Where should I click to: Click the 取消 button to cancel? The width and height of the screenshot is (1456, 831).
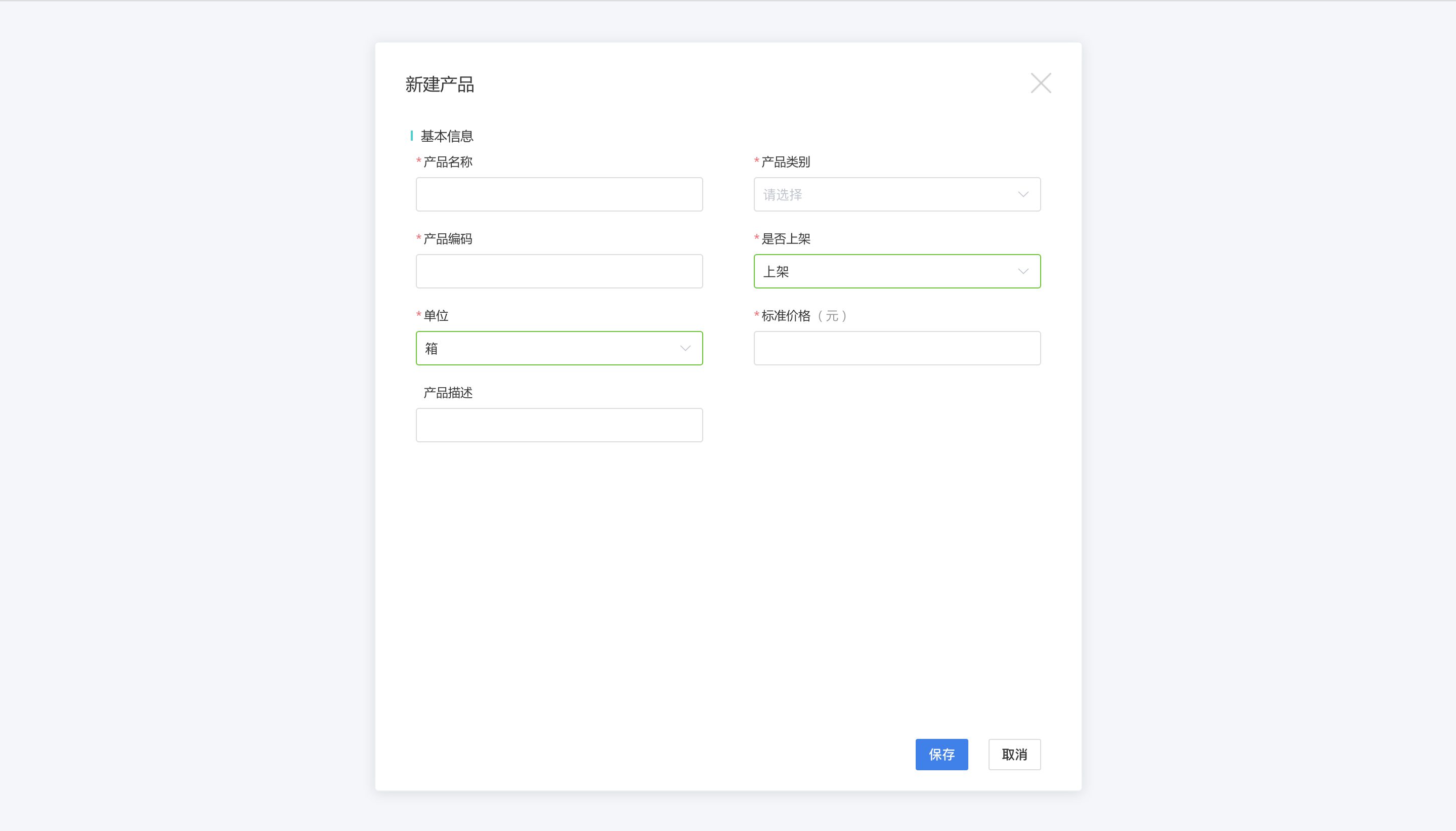click(x=1014, y=754)
